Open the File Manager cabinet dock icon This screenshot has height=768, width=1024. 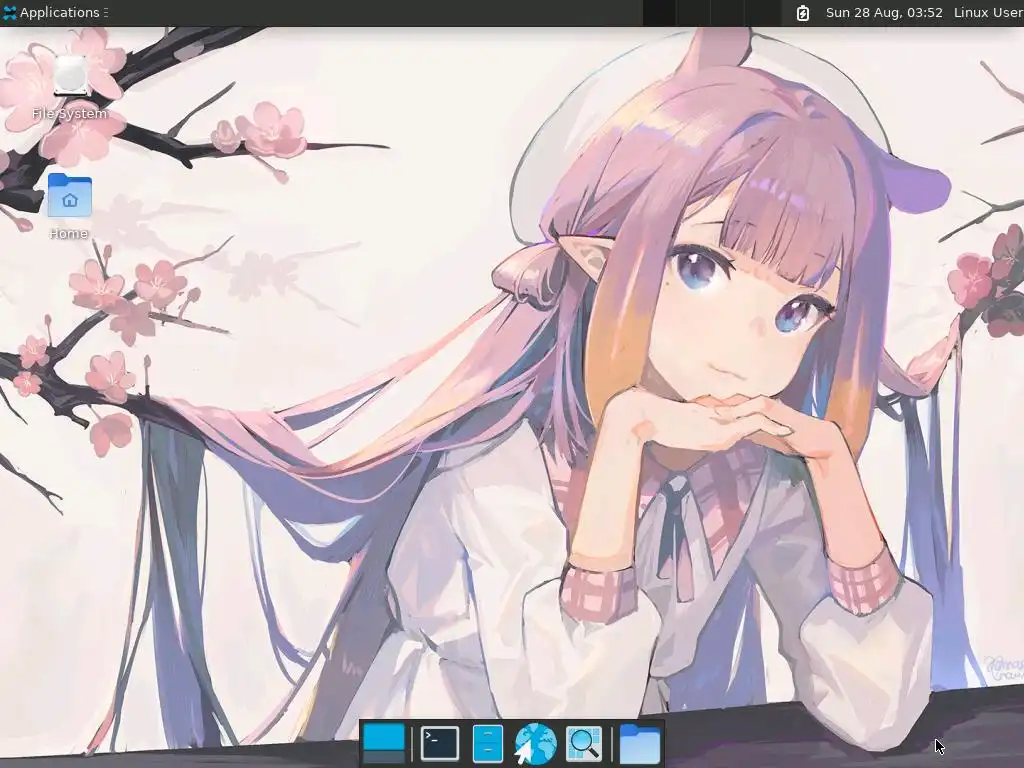click(487, 743)
